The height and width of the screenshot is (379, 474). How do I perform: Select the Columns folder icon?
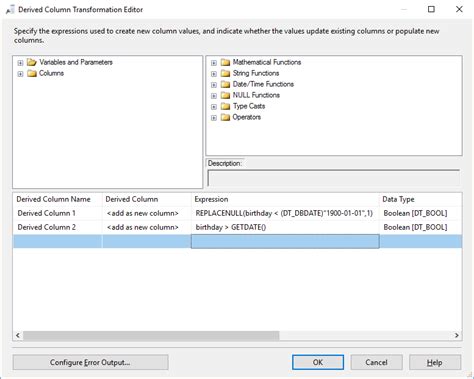coord(32,73)
